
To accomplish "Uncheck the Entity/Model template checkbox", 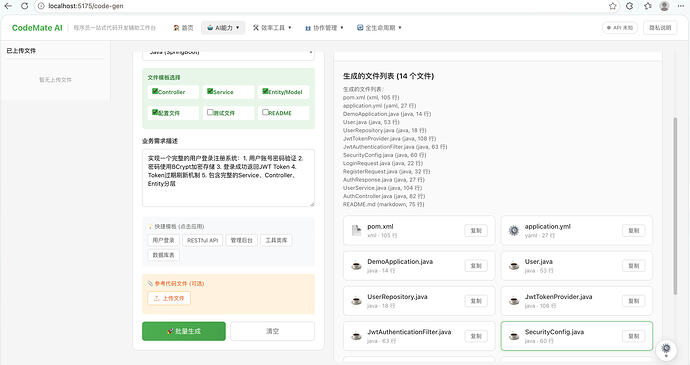I will [x=265, y=91].
